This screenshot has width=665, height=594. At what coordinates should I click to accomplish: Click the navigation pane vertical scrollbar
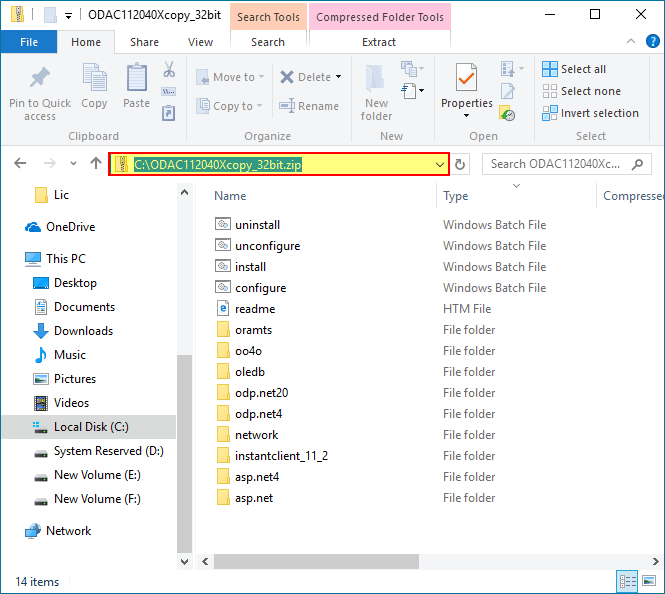tap(184, 454)
